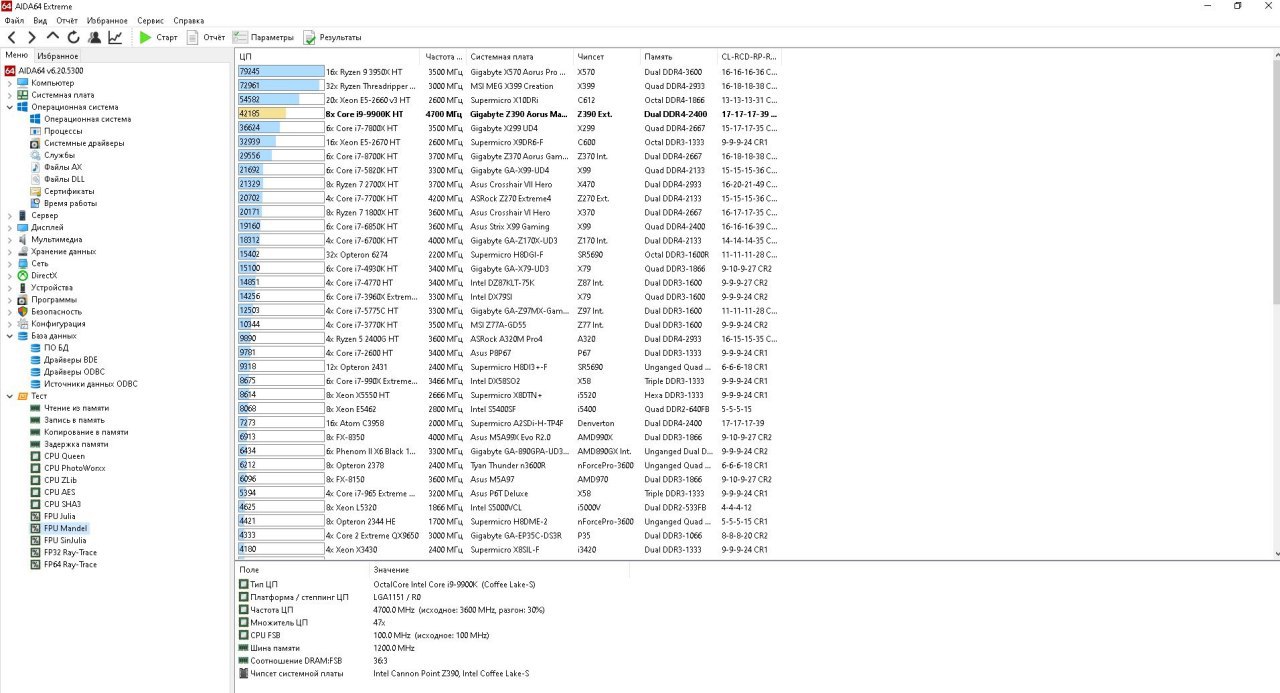The height and width of the screenshot is (693, 1280).
Task: Sort by the Системная плата column header
Action: point(520,57)
